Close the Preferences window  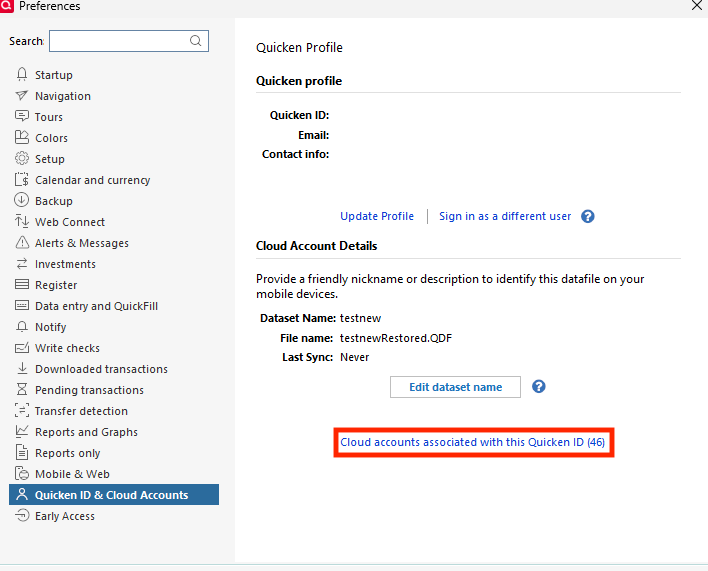(x=697, y=5)
